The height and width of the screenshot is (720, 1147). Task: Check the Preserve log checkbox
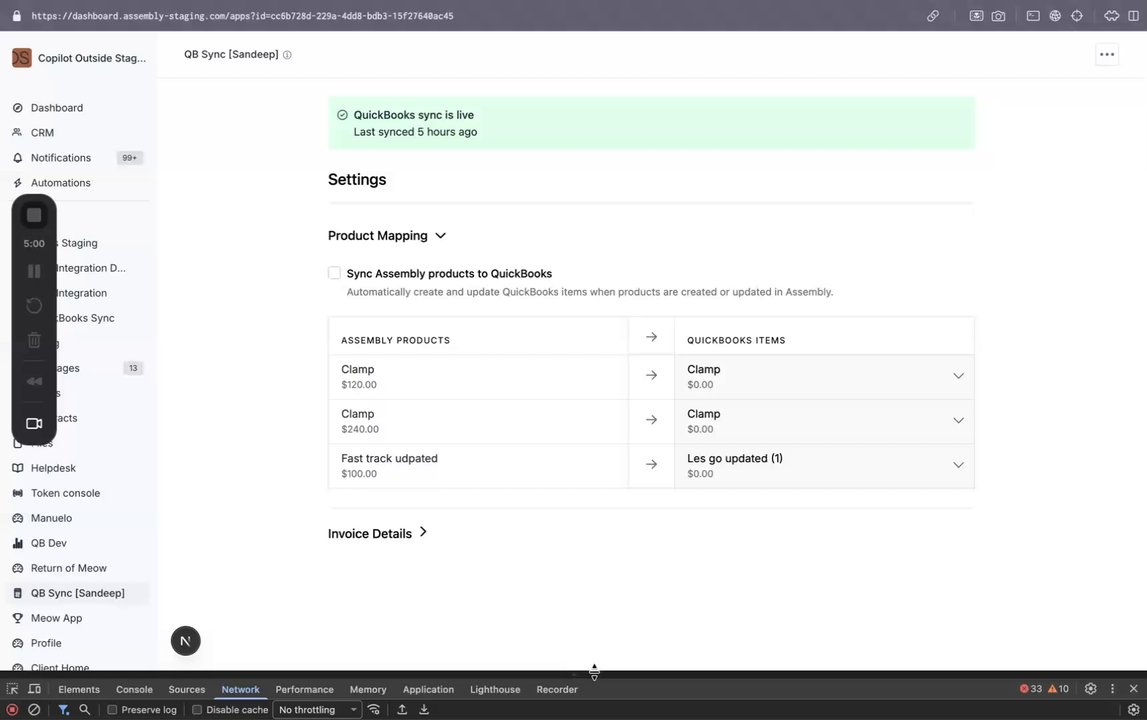tap(112, 710)
